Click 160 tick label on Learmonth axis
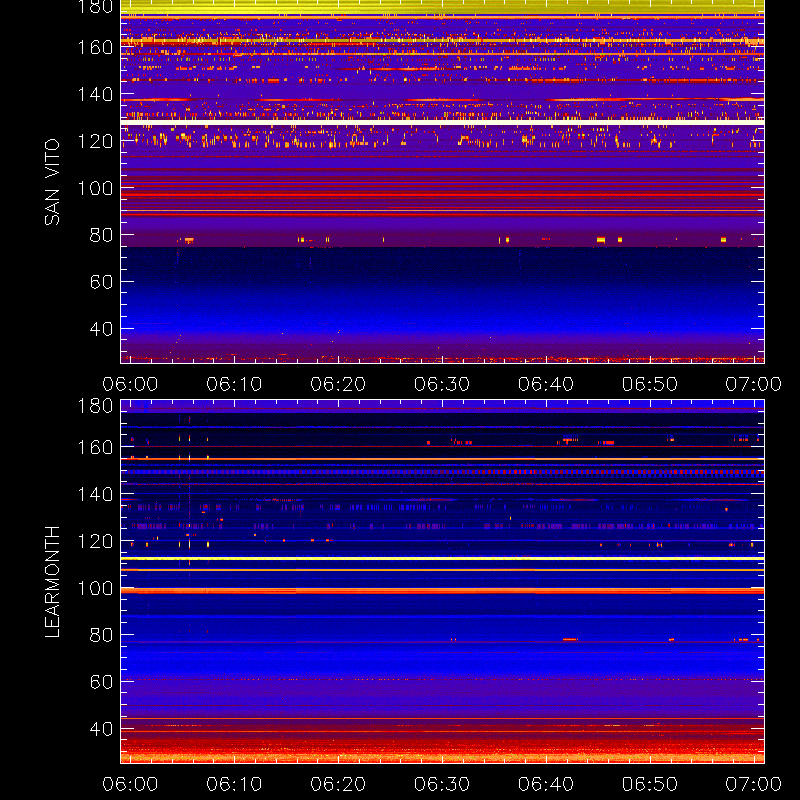The image size is (800, 800). pos(95,447)
